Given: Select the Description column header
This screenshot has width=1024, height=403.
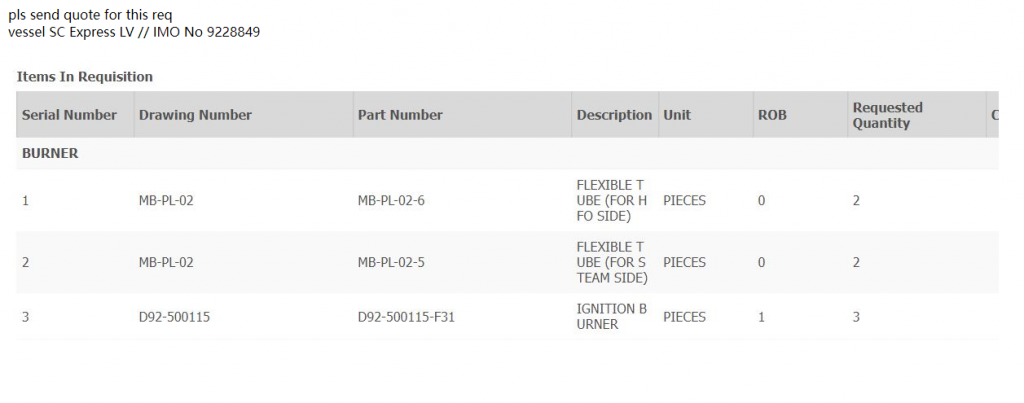Looking at the screenshot, I should [x=614, y=115].
